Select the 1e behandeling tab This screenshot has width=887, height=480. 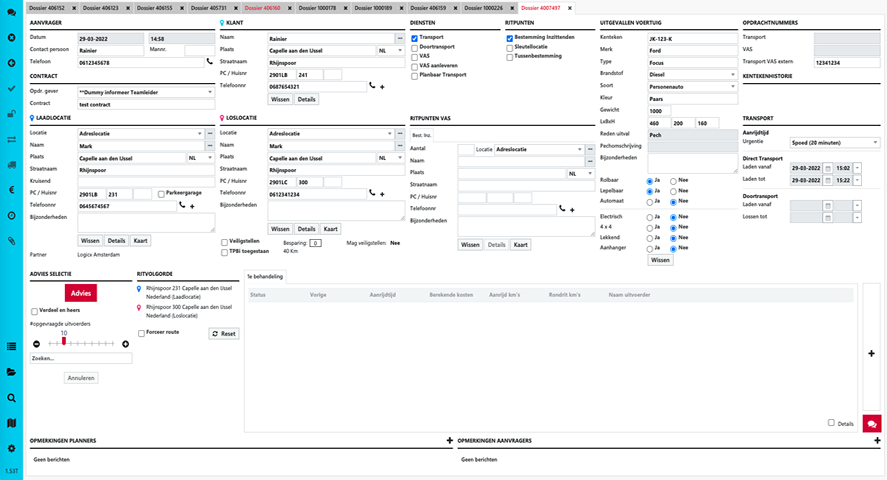coord(265,276)
